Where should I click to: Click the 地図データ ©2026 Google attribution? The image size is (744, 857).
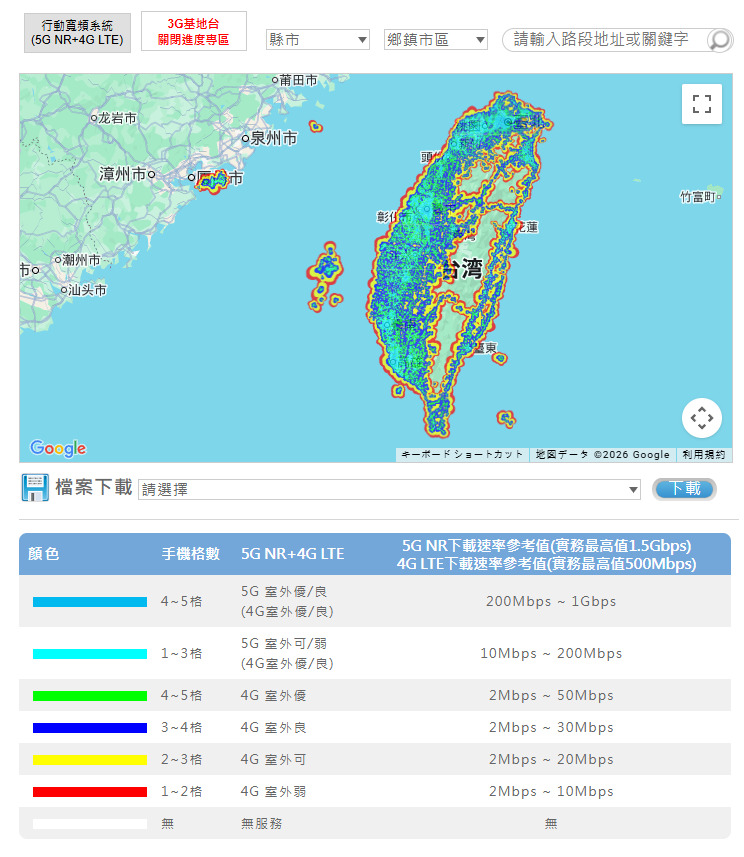pyautogui.click(x=602, y=455)
